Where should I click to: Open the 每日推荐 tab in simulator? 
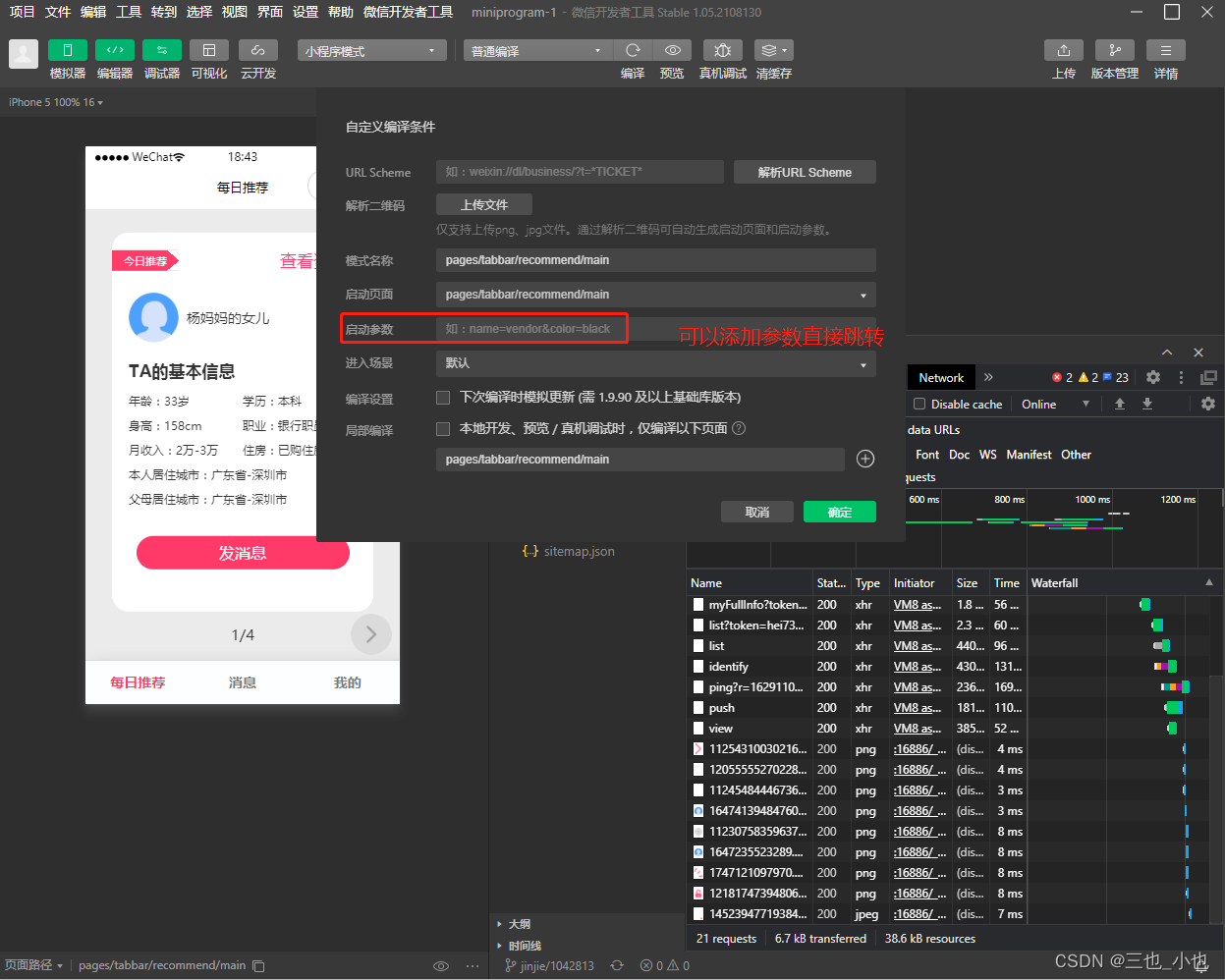pos(138,682)
